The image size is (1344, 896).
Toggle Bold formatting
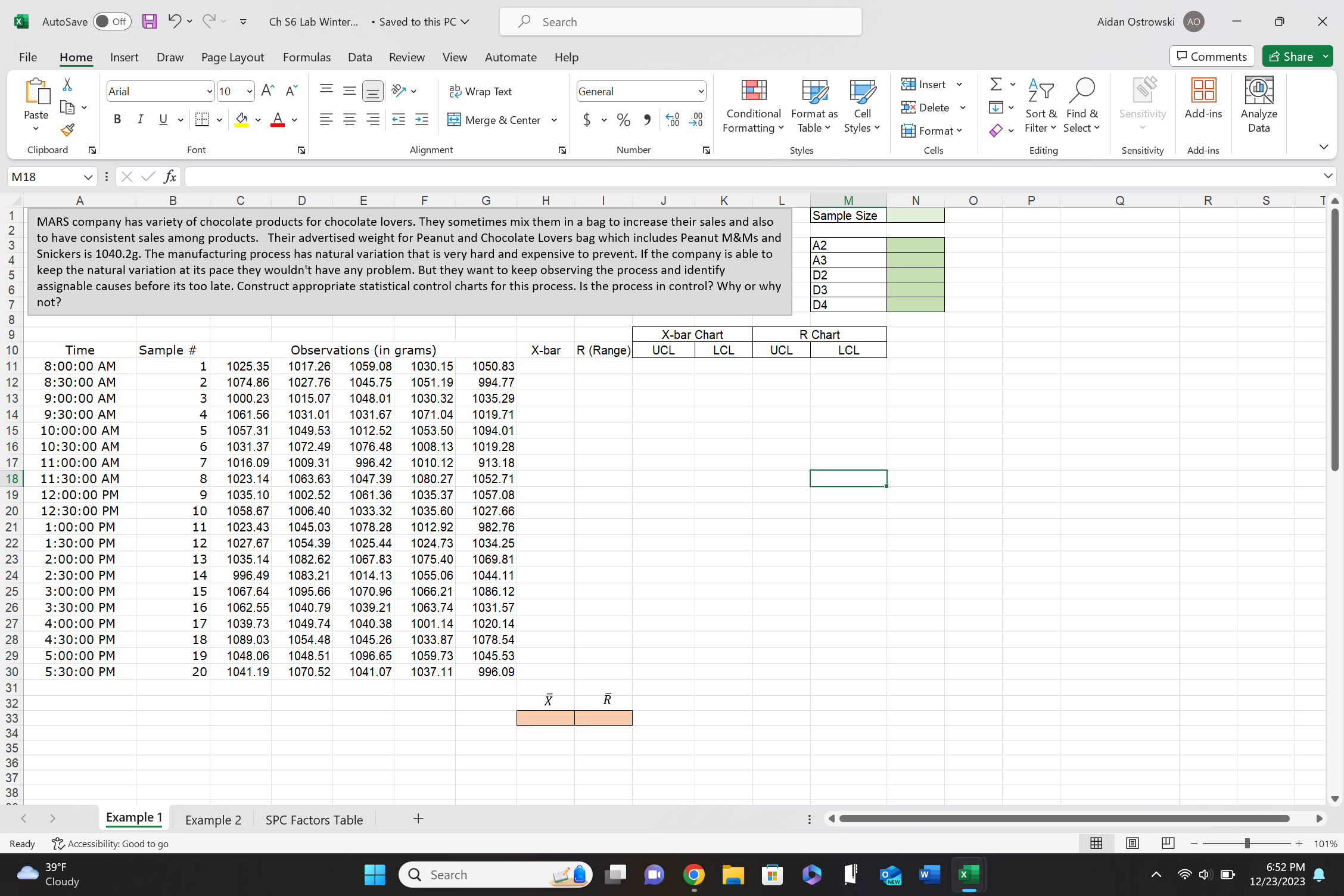[117, 120]
